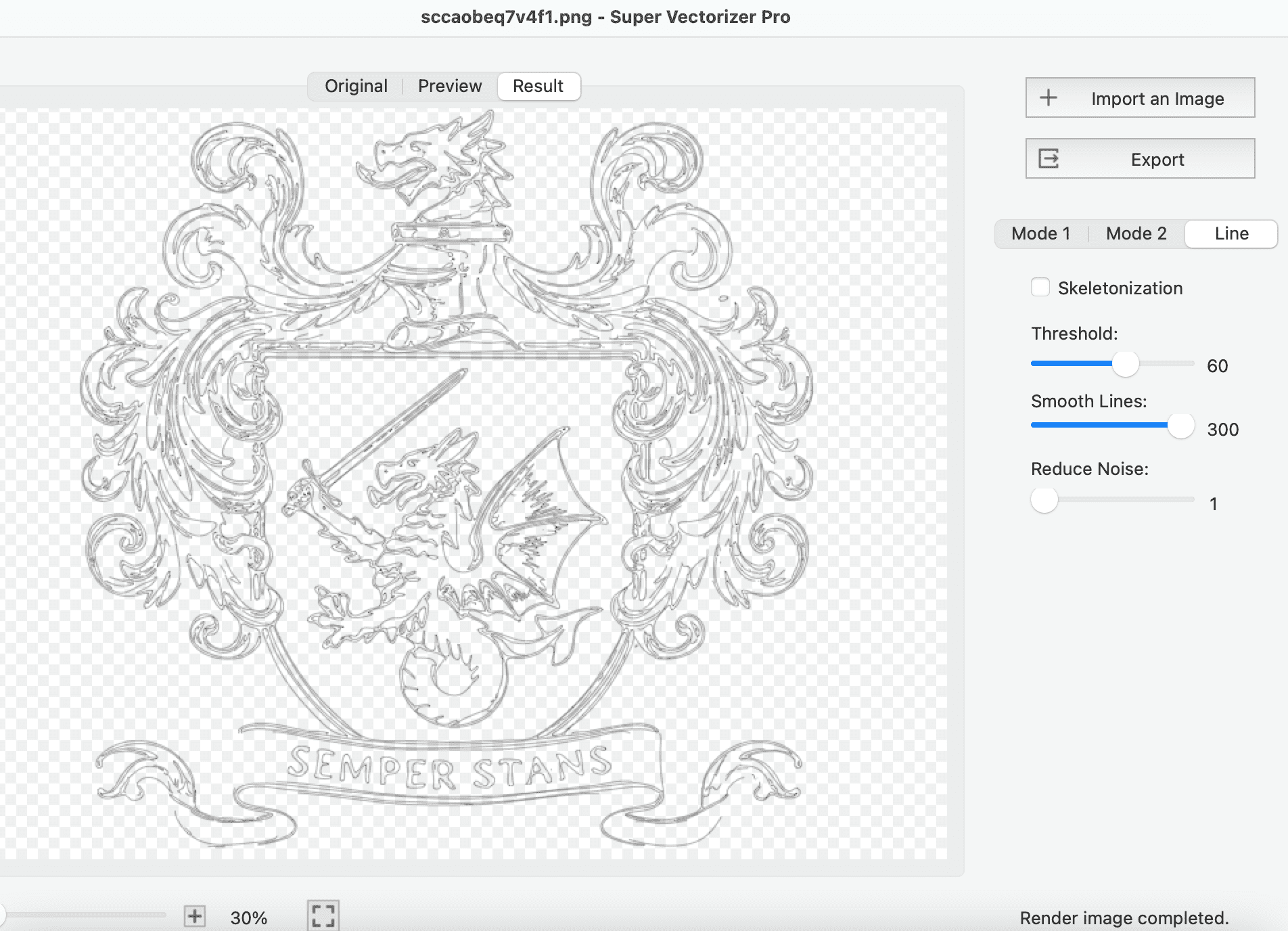
Task: Select the Line mode
Action: 1231,233
